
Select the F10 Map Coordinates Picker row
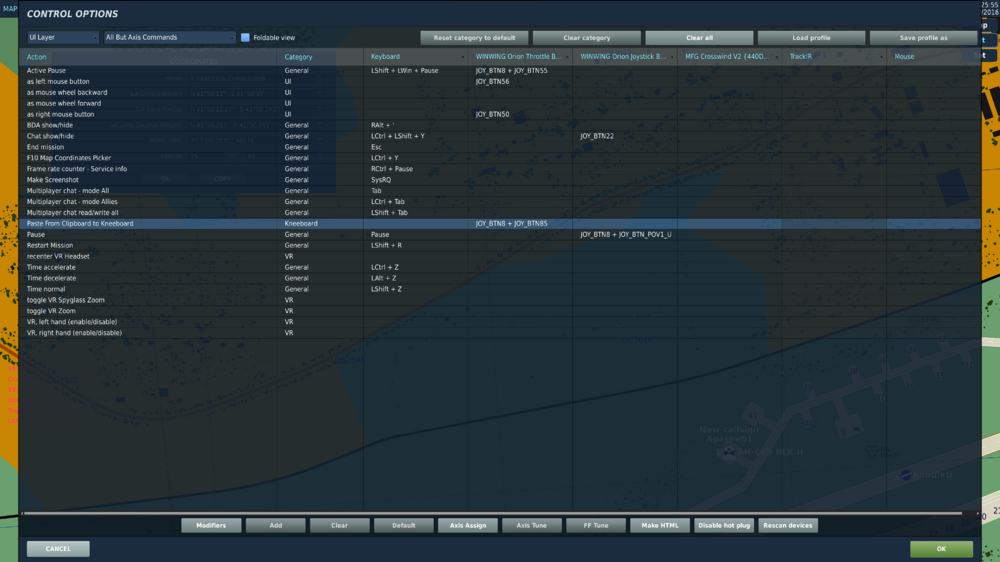click(499, 158)
